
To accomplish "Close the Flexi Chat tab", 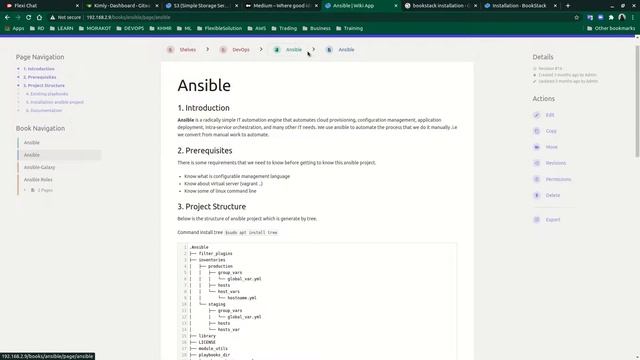I will click(77, 6).
